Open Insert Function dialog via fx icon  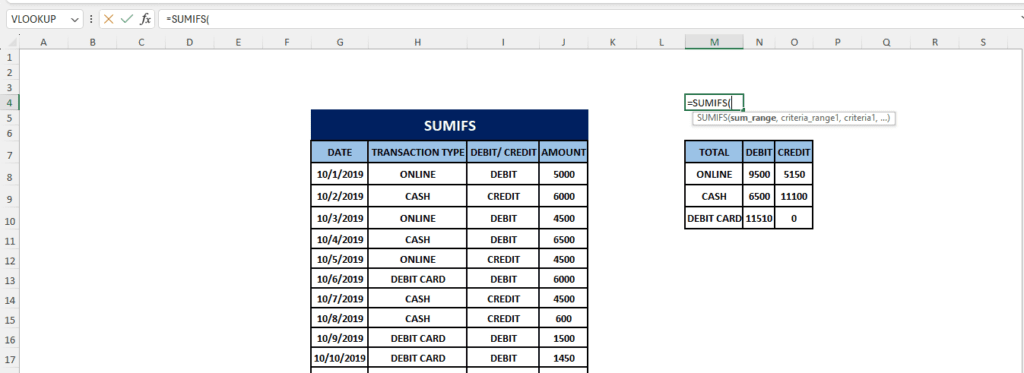146,19
